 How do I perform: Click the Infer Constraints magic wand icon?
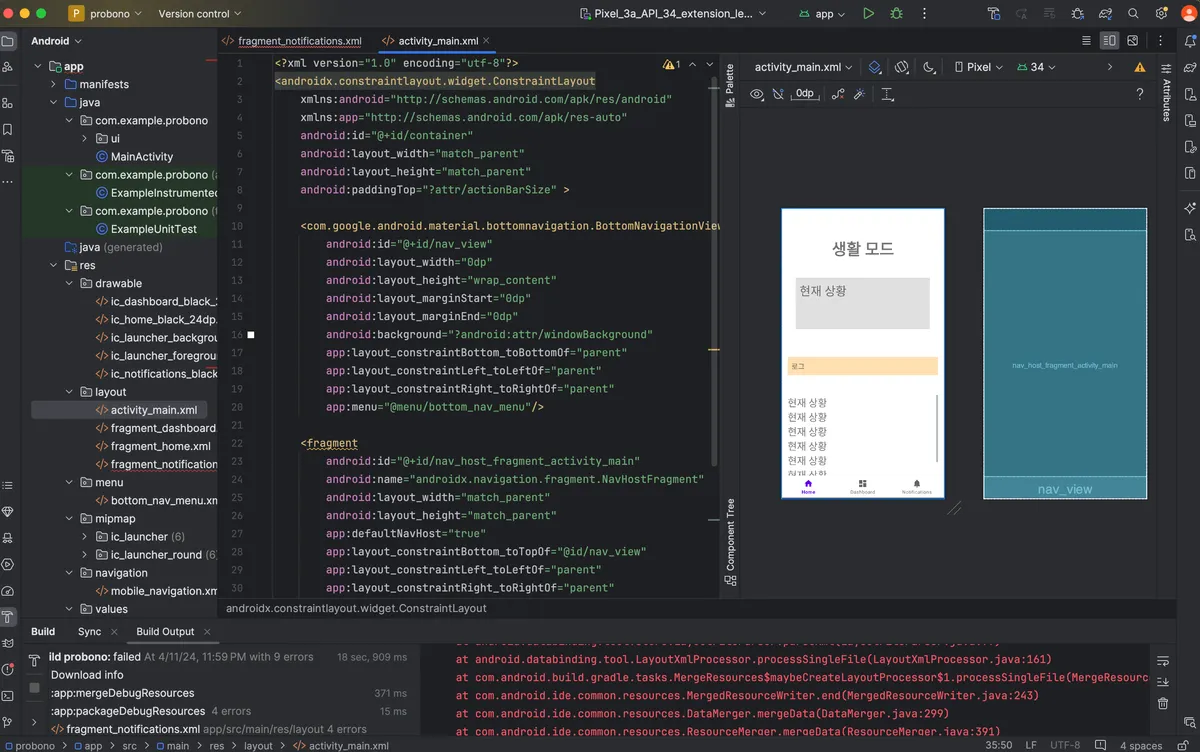pyautogui.click(x=859, y=94)
